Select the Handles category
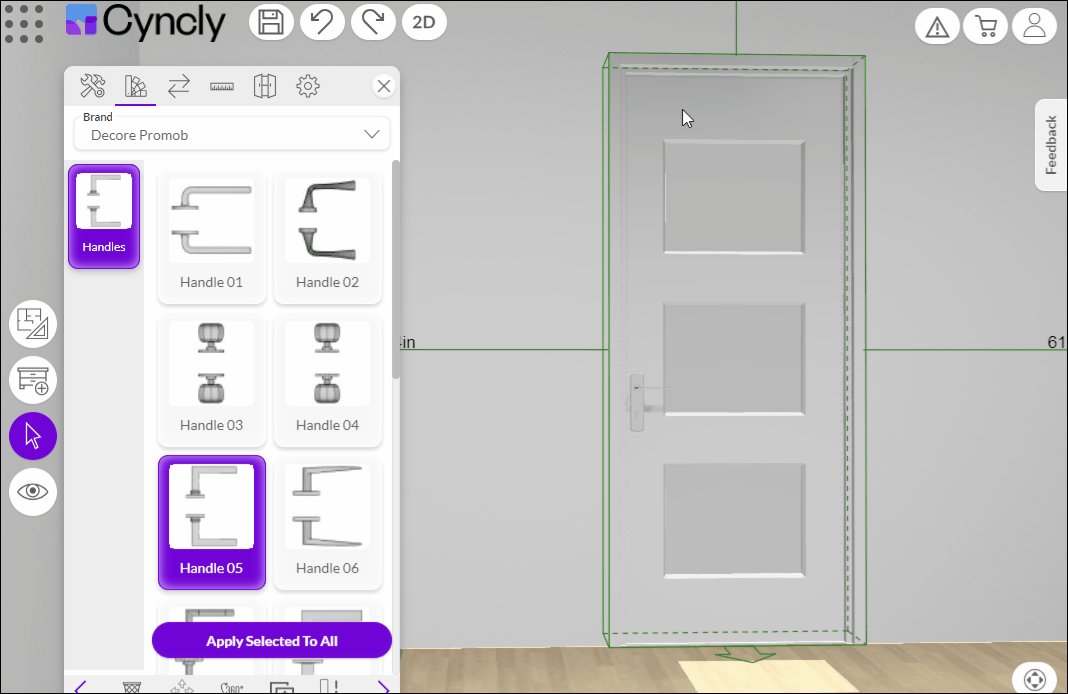 click(104, 217)
